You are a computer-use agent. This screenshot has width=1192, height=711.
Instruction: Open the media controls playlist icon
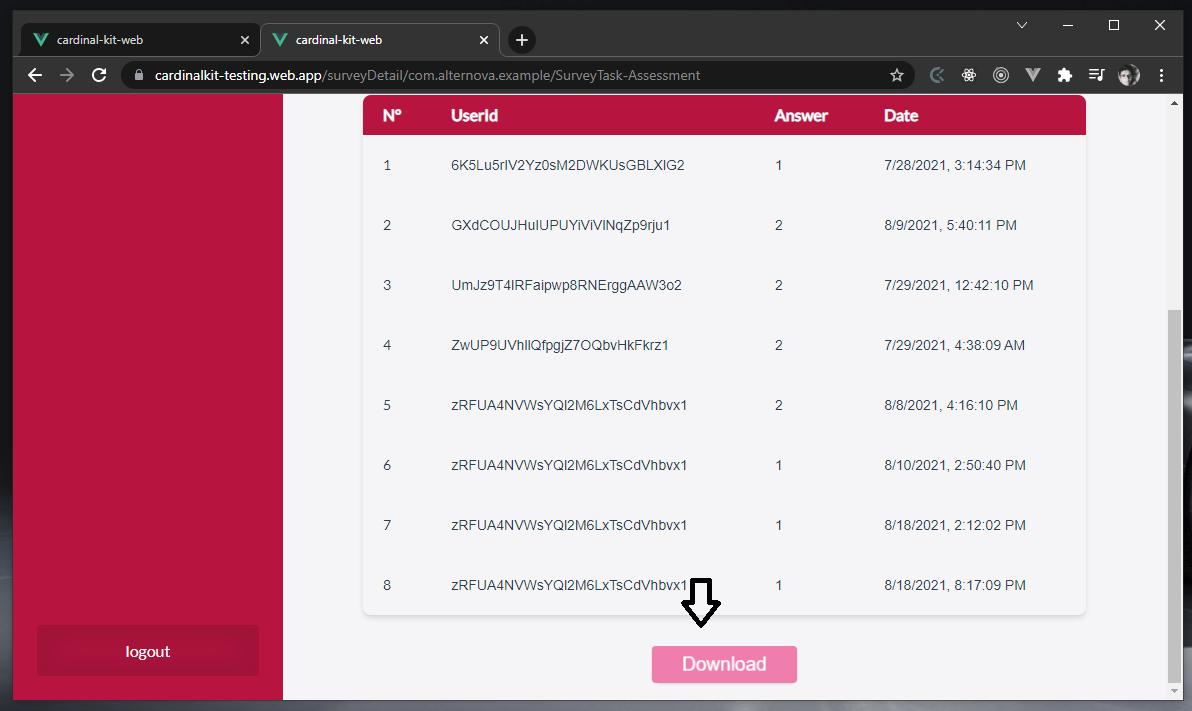(1097, 75)
